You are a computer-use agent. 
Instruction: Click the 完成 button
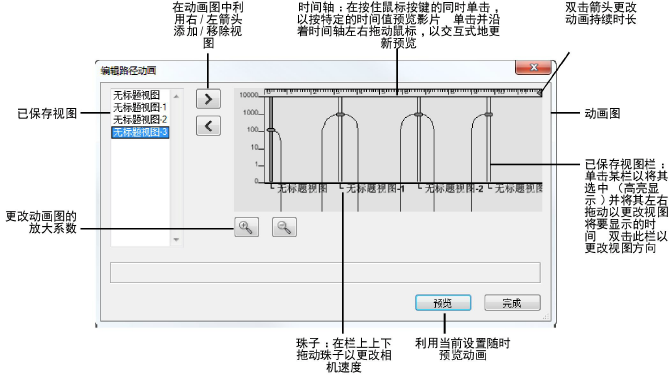512,303
